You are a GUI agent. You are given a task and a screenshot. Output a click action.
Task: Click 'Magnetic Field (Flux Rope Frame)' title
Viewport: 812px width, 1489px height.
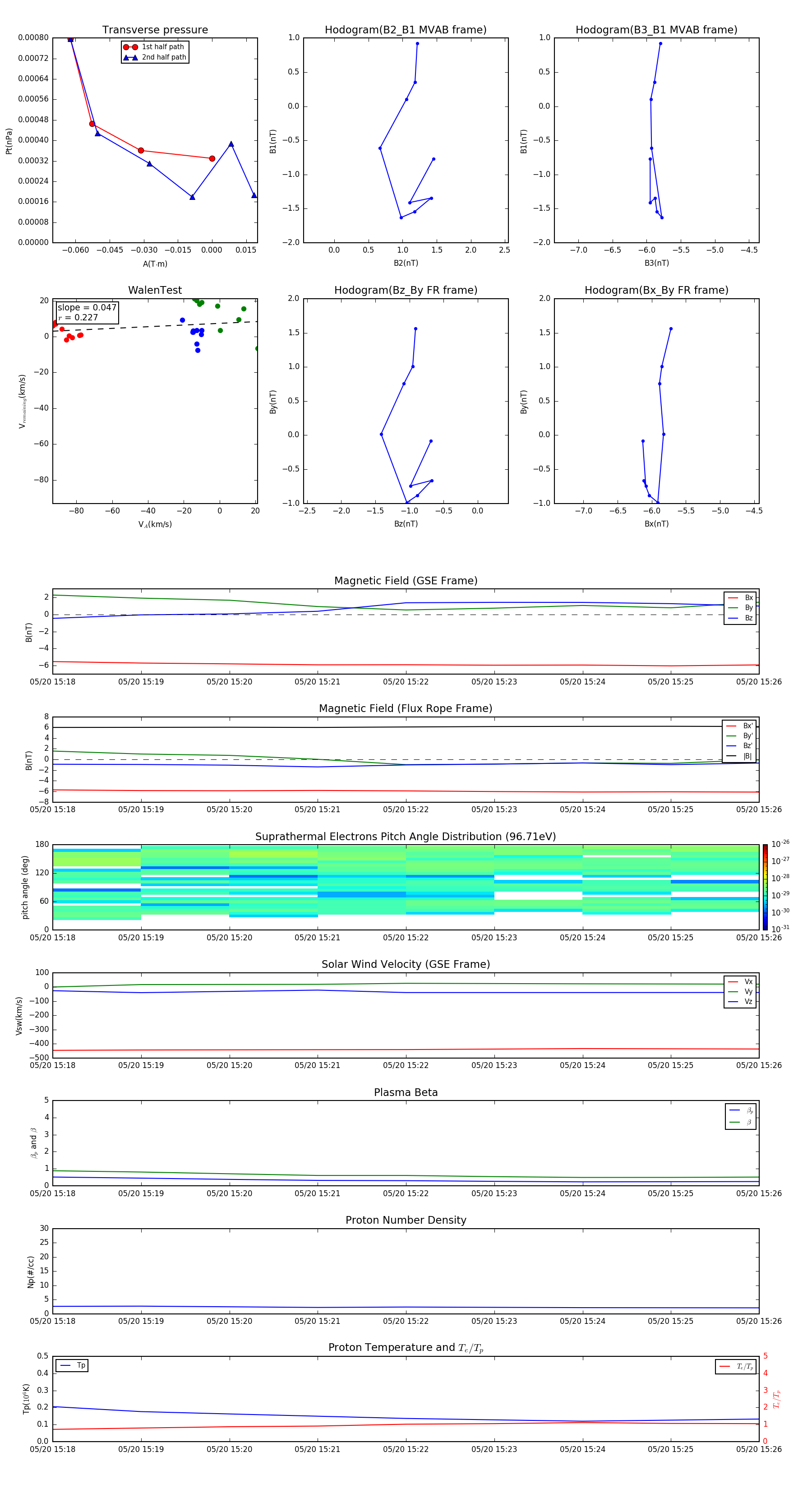tap(406, 709)
